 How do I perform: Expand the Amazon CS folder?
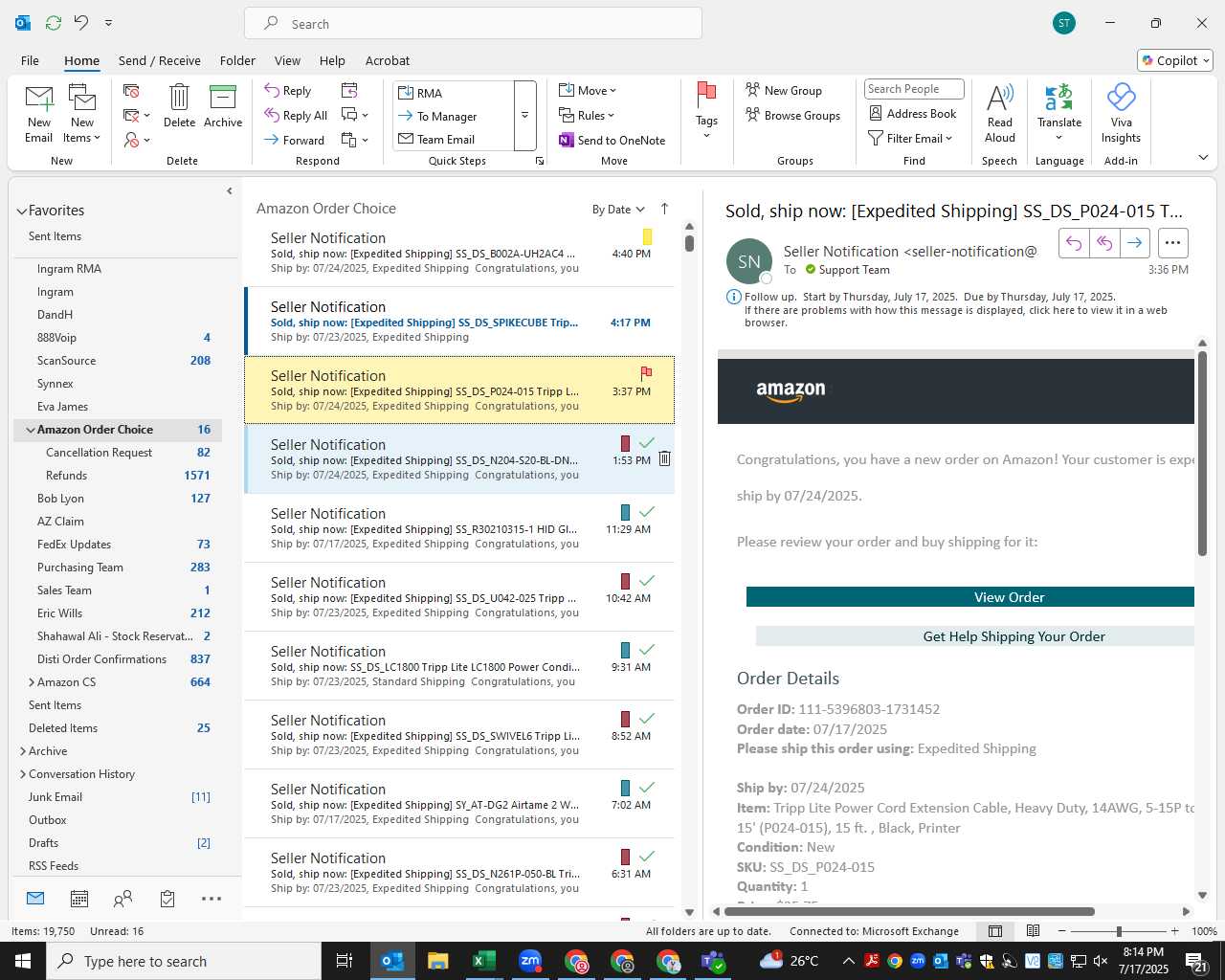pos(32,682)
